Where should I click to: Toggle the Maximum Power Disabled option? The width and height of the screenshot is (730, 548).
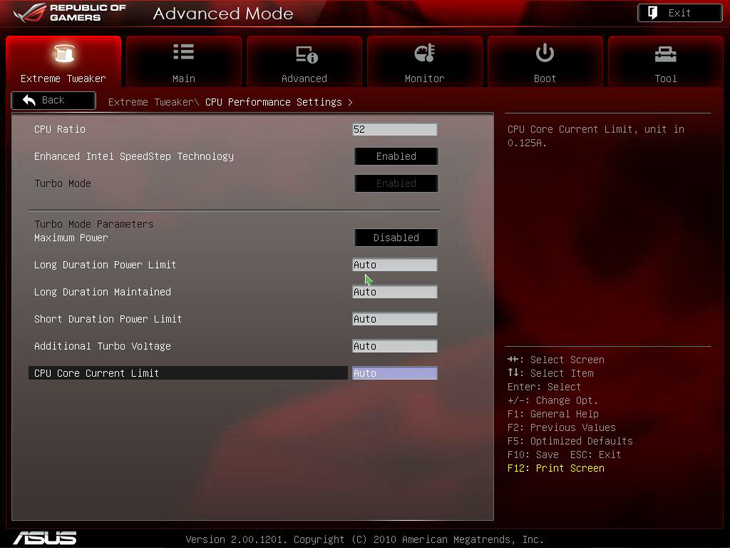point(396,238)
